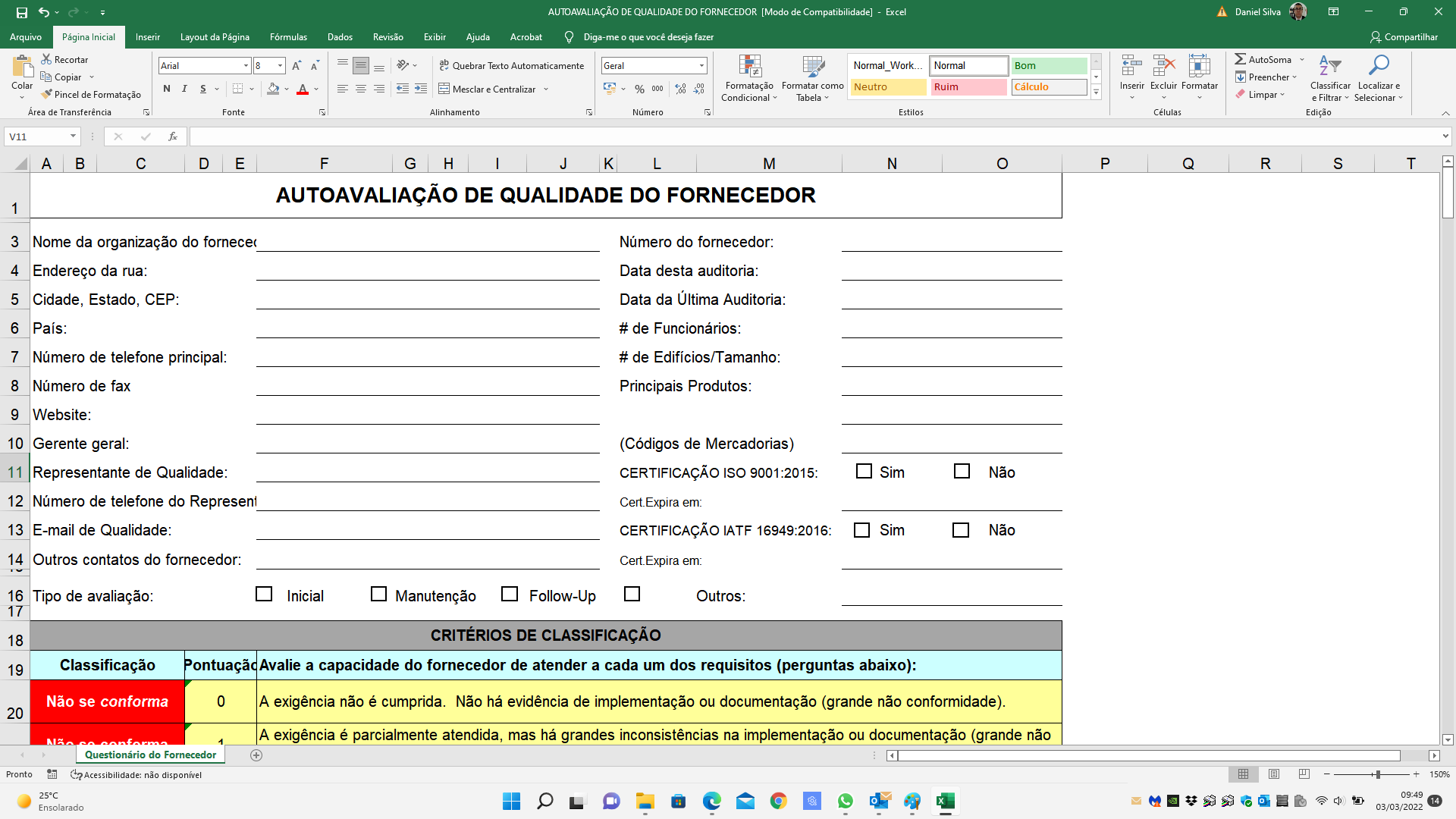
Task: Expand the Name Box dropdown showing V11
Action: (73, 136)
